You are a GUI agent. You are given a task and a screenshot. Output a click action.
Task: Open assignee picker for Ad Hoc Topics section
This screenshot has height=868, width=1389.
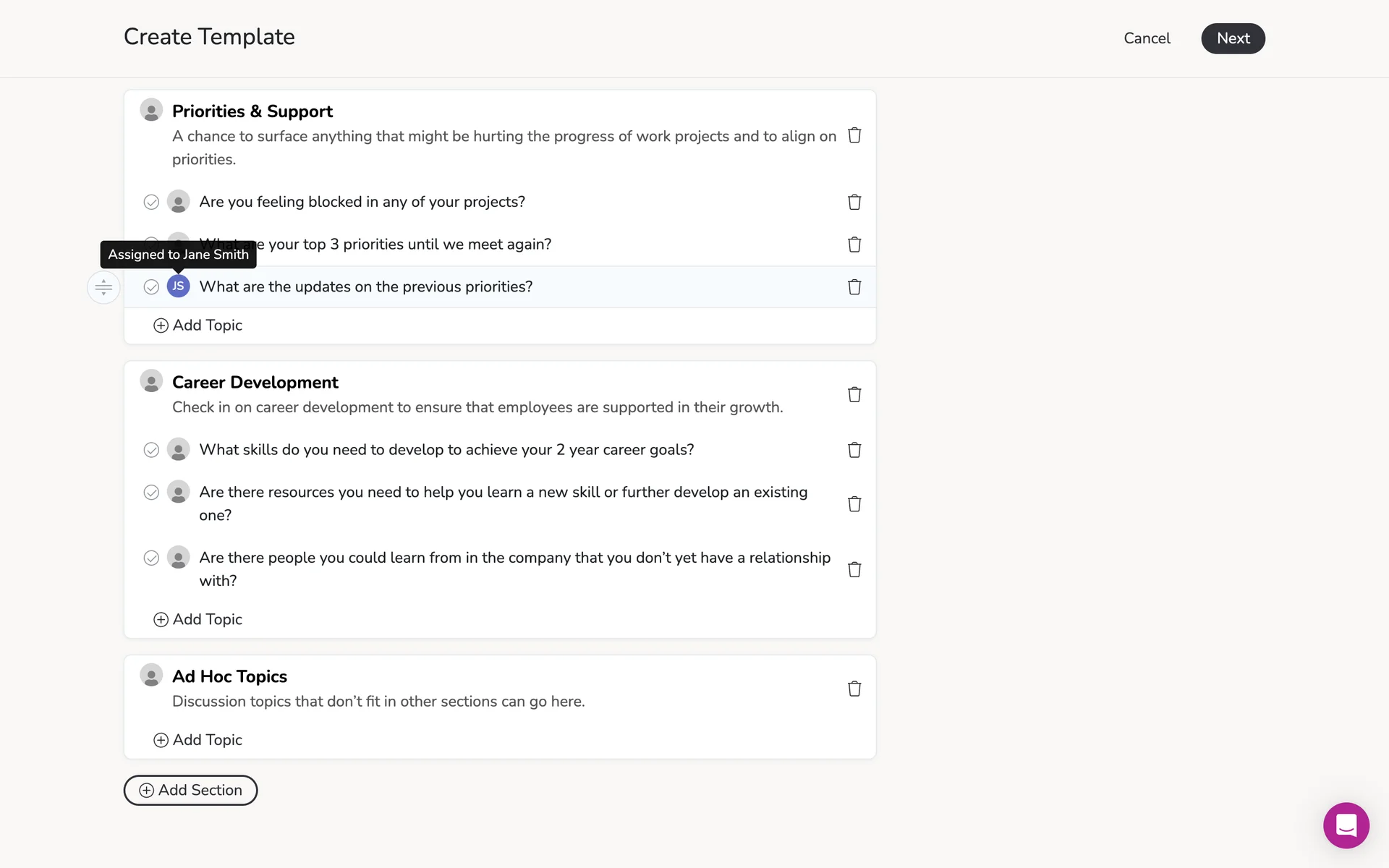pos(151,676)
